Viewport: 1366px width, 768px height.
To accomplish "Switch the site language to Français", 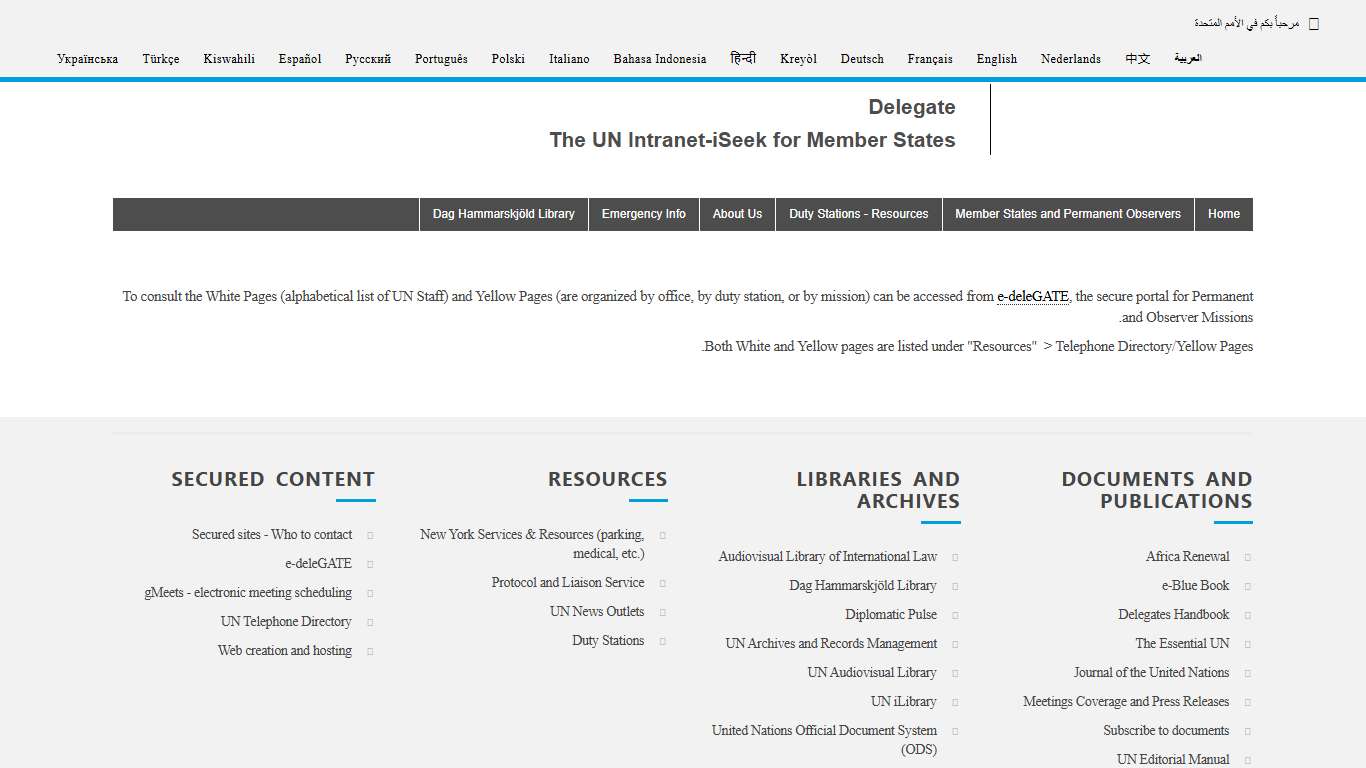I will (930, 59).
